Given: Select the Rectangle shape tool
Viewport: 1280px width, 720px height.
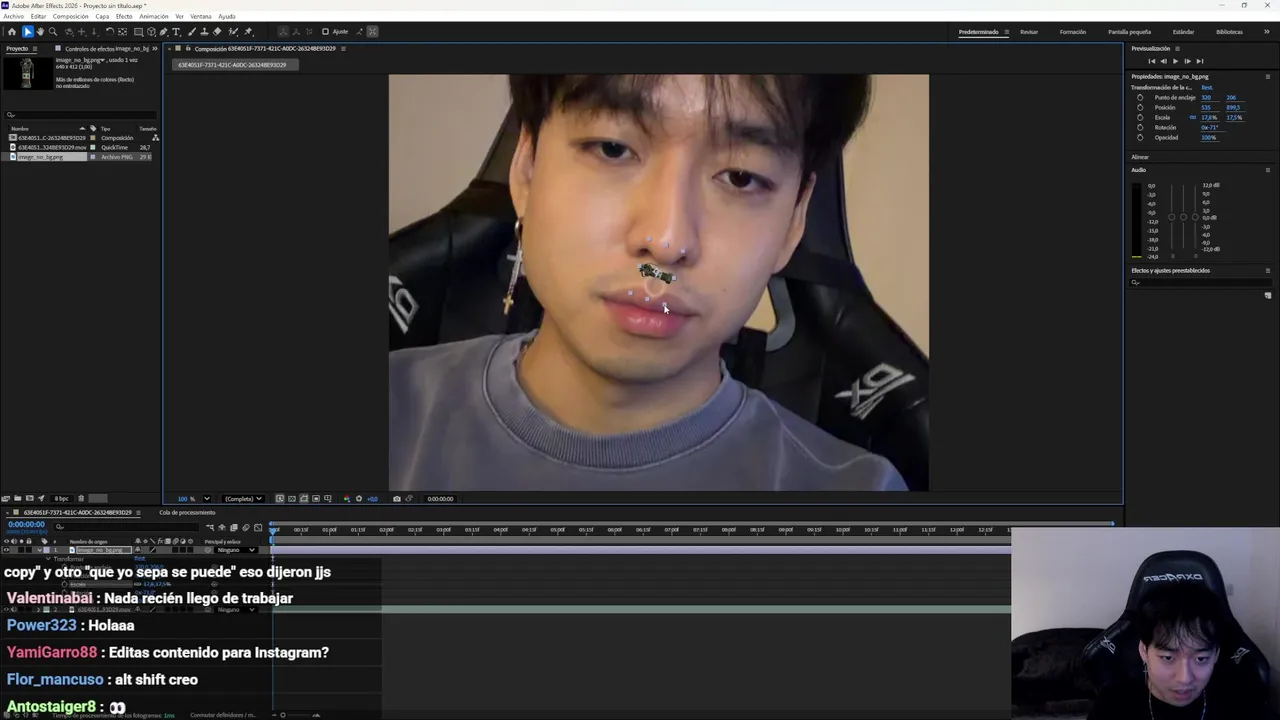Looking at the screenshot, I should [x=138, y=32].
